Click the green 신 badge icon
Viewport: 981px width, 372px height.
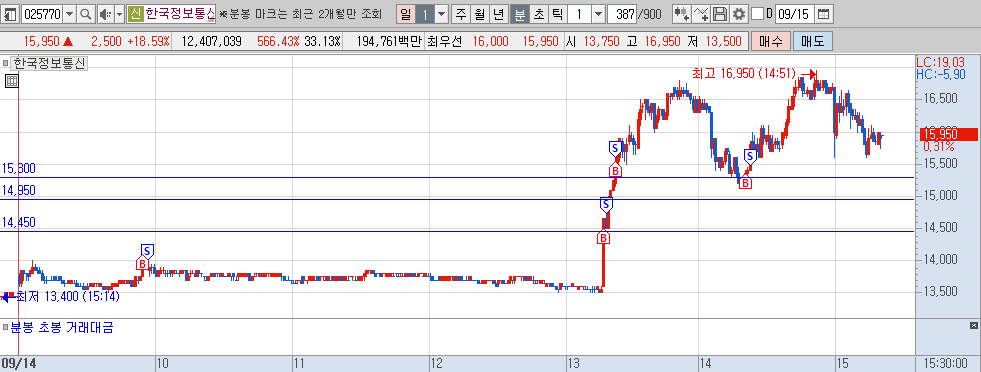tap(135, 14)
